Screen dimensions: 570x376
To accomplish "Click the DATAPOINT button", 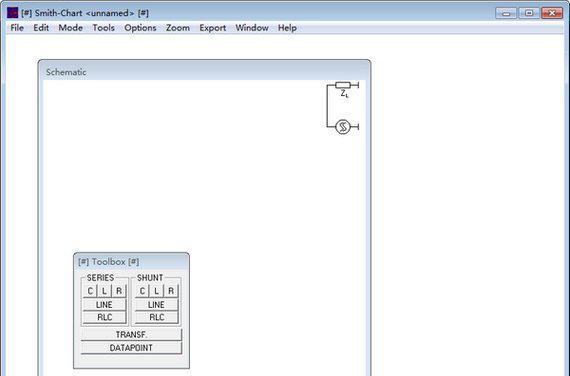I will (131, 348).
